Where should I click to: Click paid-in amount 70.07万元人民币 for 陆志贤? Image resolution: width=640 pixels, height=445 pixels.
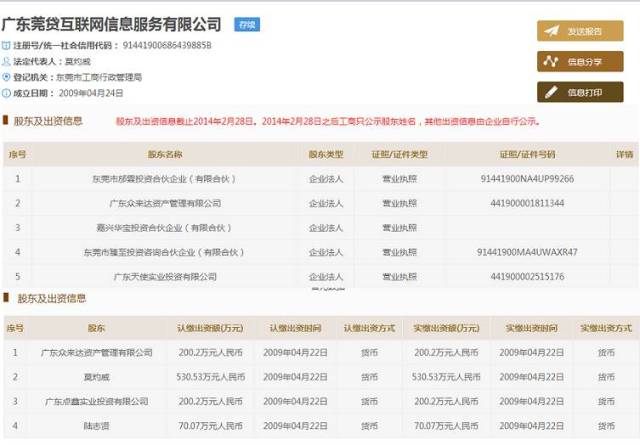pos(446,426)
